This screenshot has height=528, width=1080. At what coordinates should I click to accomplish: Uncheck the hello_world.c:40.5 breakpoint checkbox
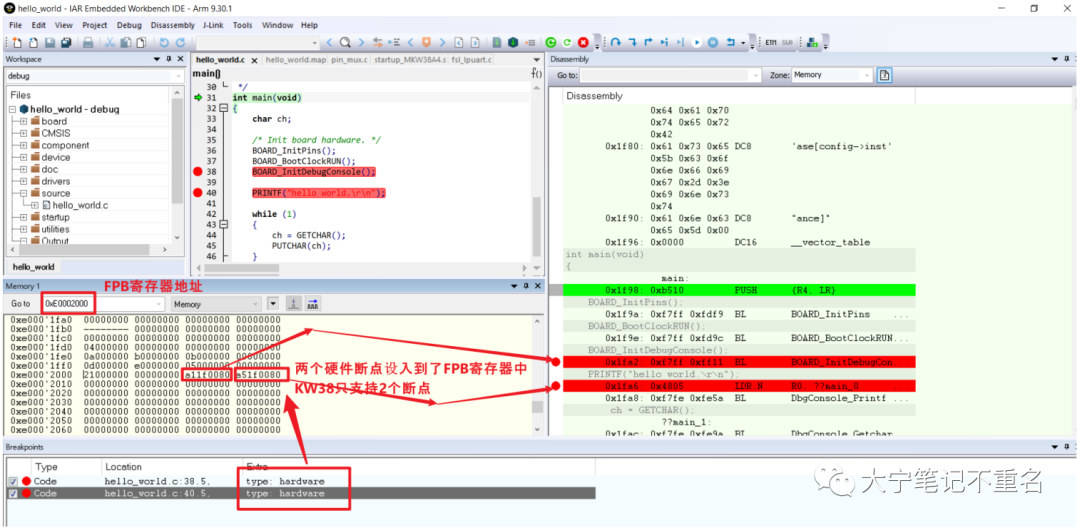12,494
